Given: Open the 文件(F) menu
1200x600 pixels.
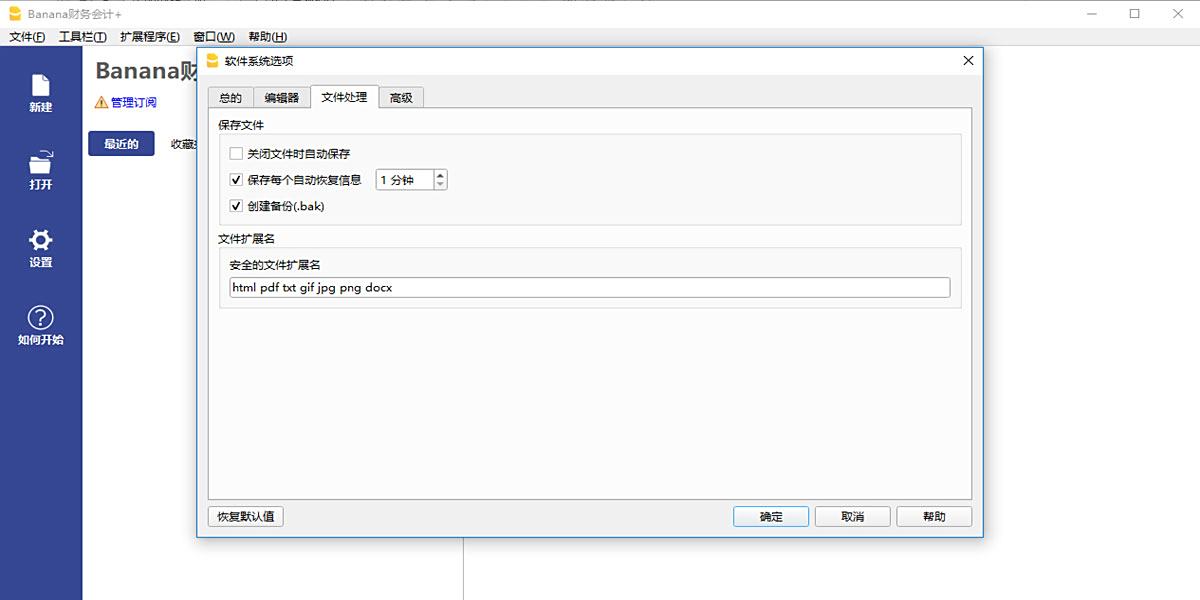Looking at the screenshot, I should [x=27, y=37].
